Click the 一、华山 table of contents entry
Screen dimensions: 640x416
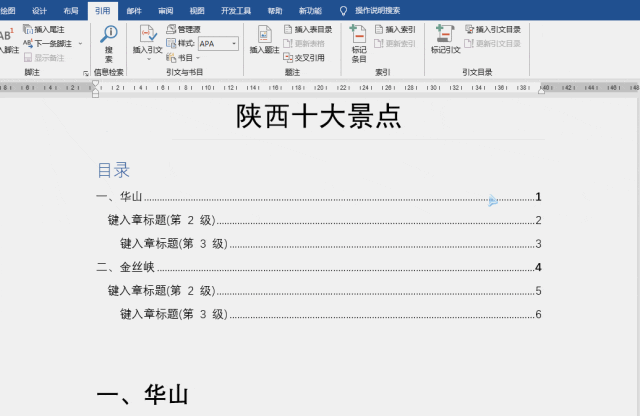[119, 197]
